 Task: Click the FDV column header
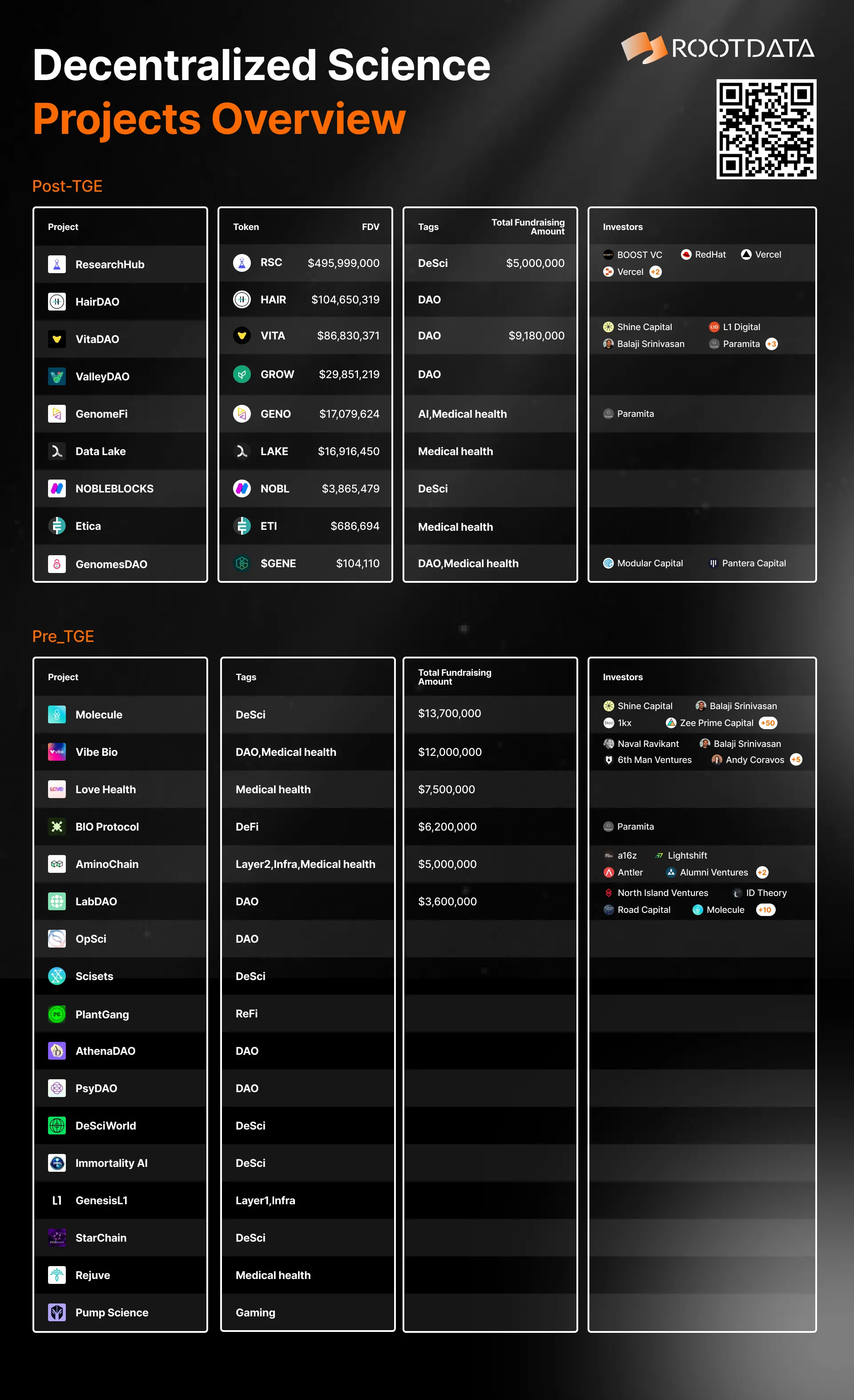tap(371, 227)
